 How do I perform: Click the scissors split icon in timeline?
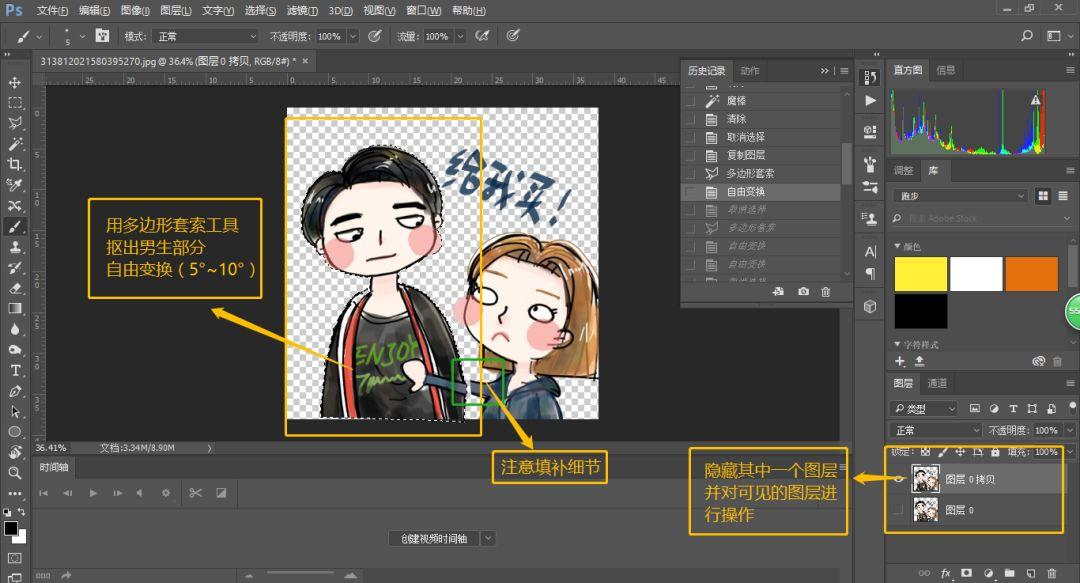coord(196,493)
